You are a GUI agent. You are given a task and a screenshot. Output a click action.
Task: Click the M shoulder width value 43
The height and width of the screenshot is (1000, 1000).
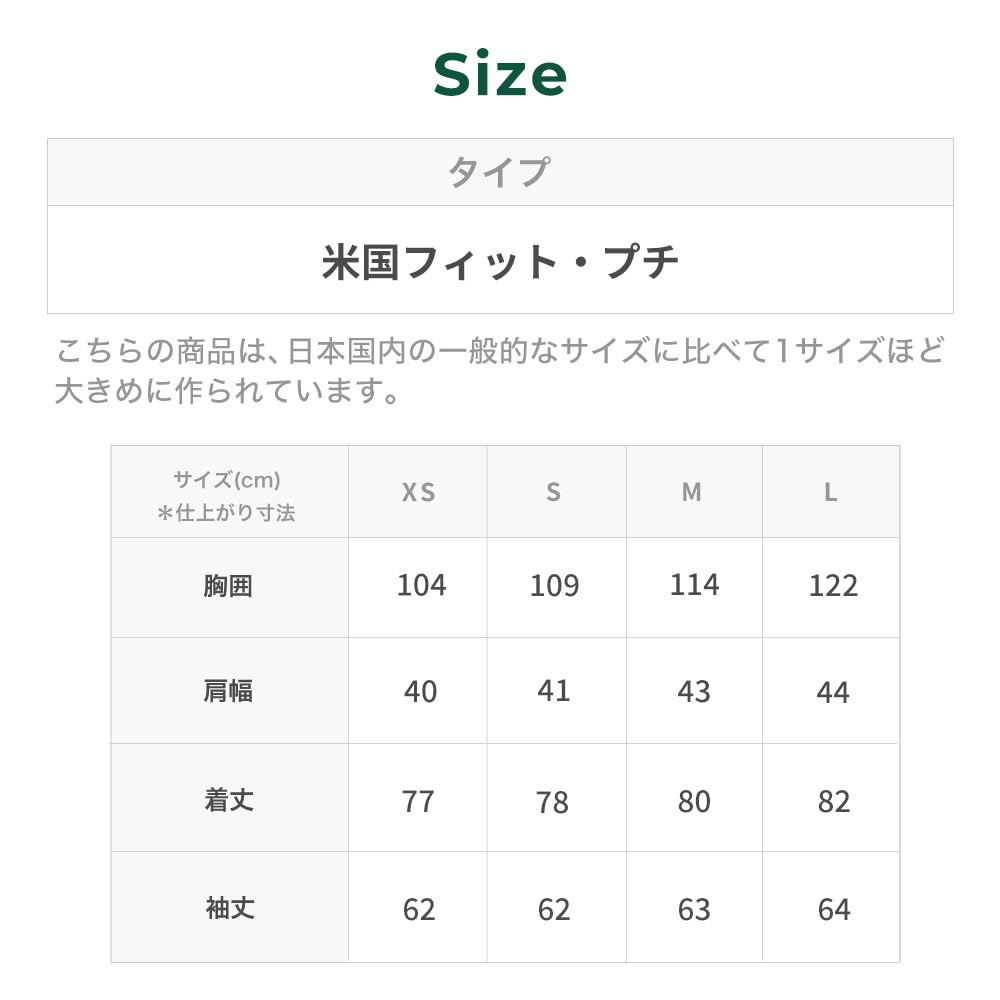pos(694,692)
